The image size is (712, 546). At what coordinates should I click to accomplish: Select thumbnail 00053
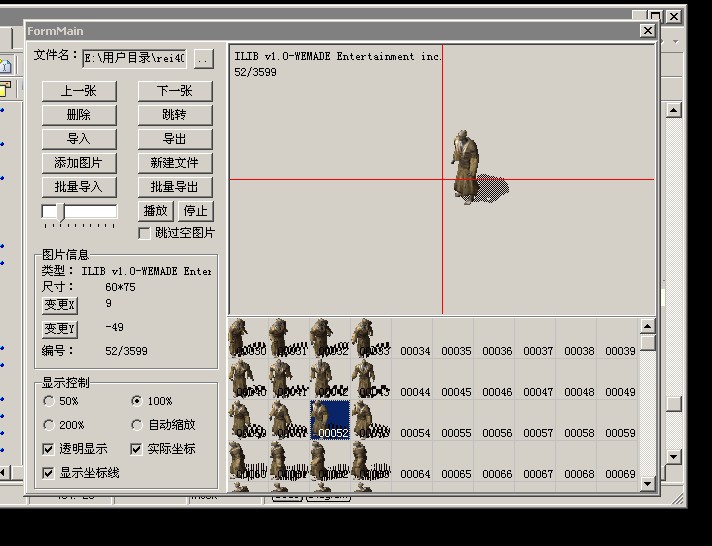pyautogui.click(x=371, y=420)
